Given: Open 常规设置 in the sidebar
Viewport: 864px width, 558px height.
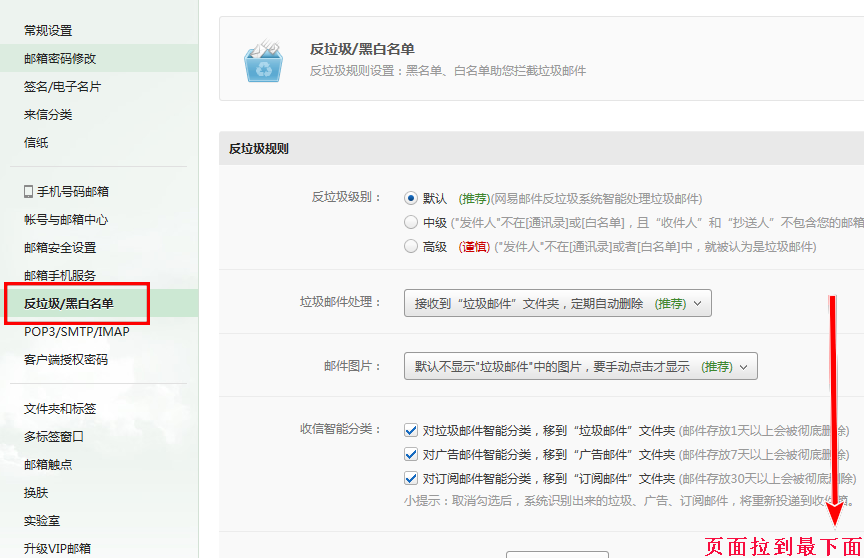Looking at the screenshot, I should click(48, 31).
